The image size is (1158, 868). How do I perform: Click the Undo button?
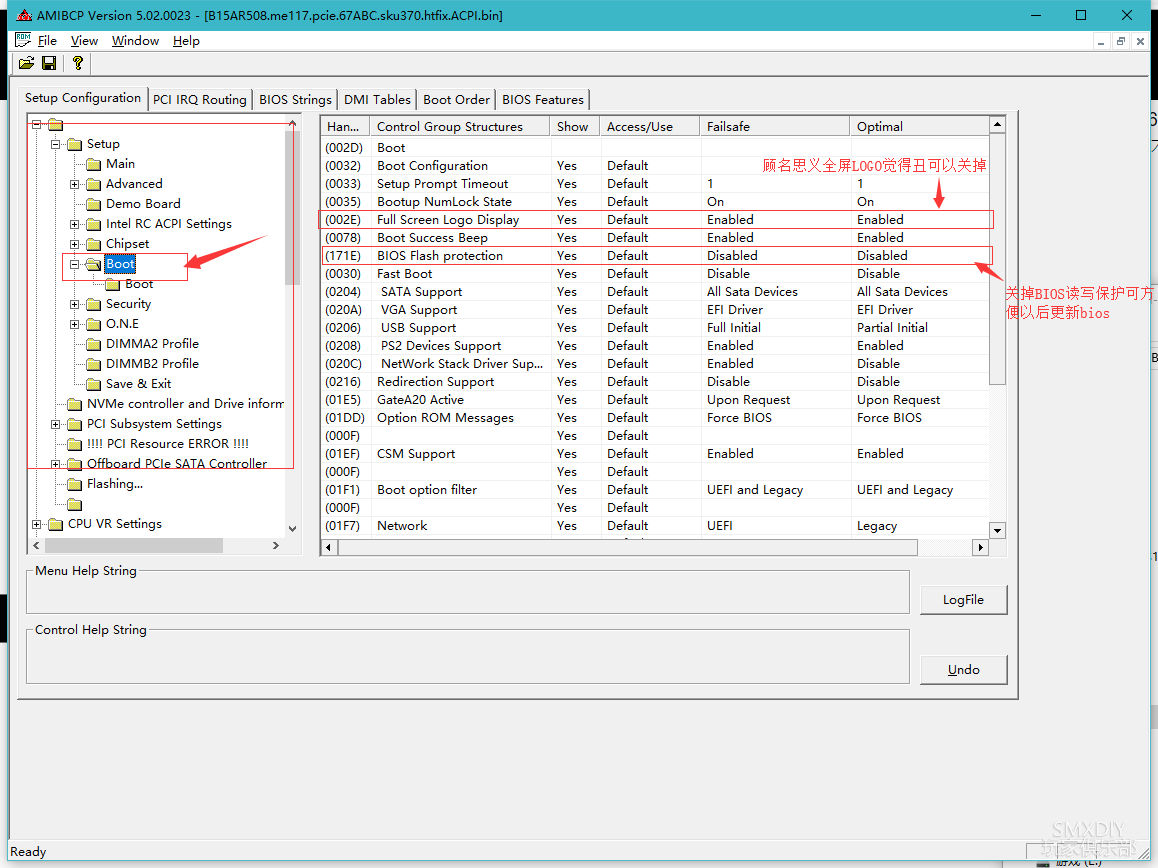[963, 670]
